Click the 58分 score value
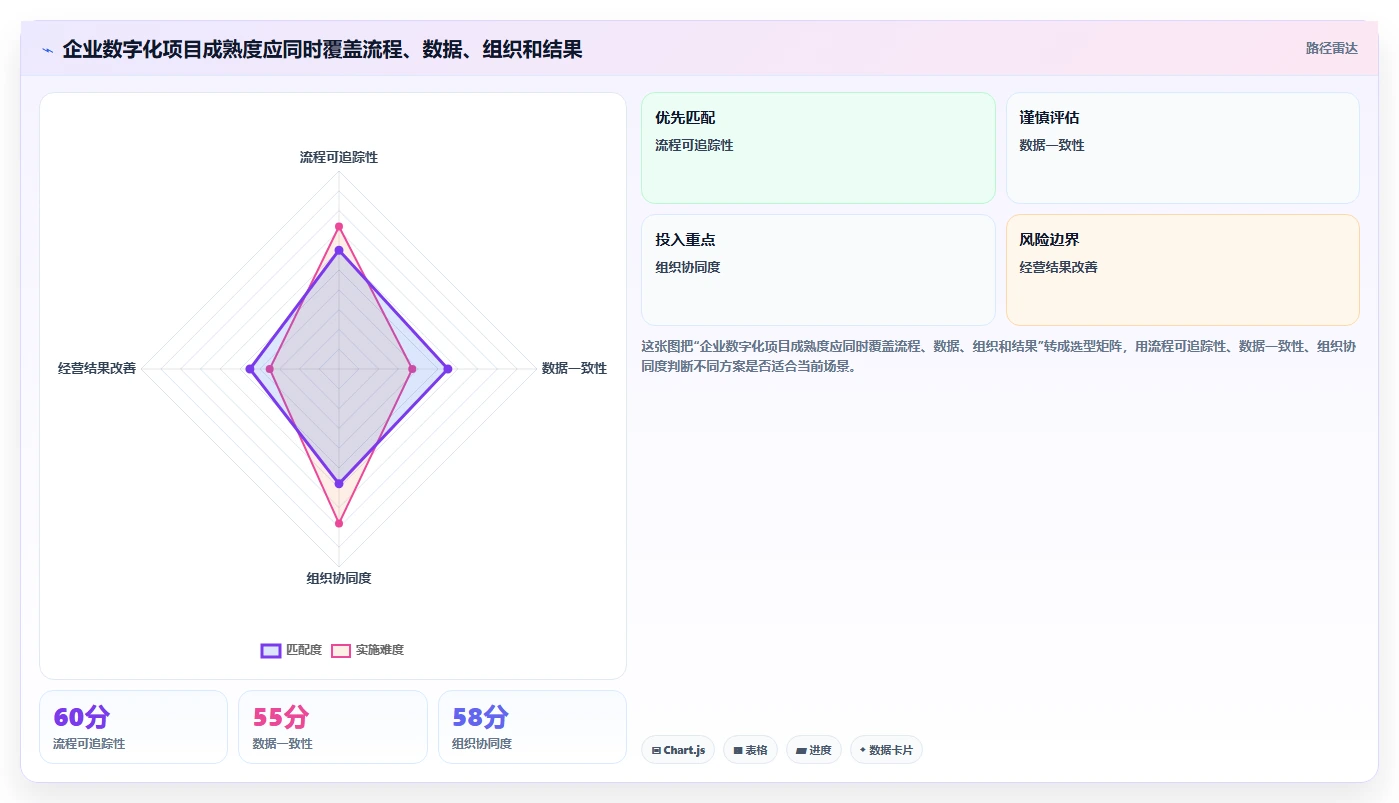This screenshot has width=1399, height=803. click(x=480, y=717)
